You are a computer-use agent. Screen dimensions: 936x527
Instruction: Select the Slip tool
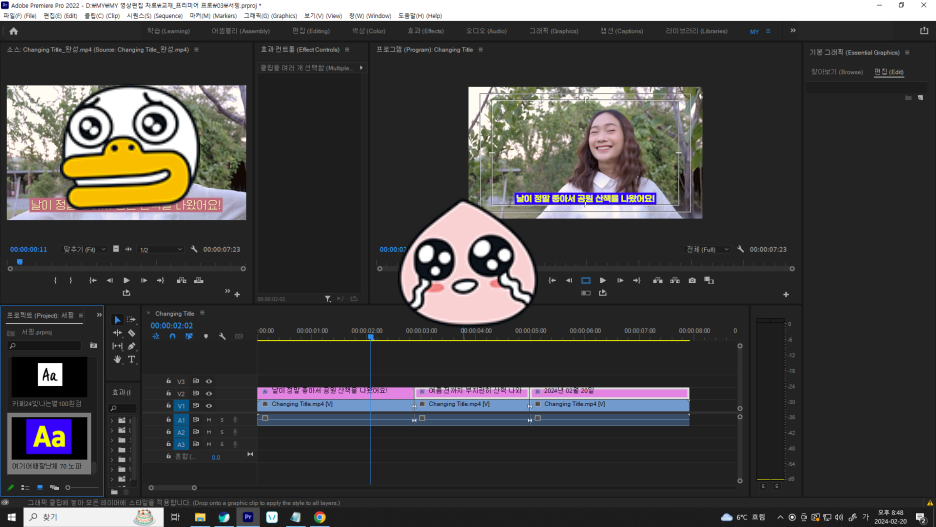tap(117, 346)
